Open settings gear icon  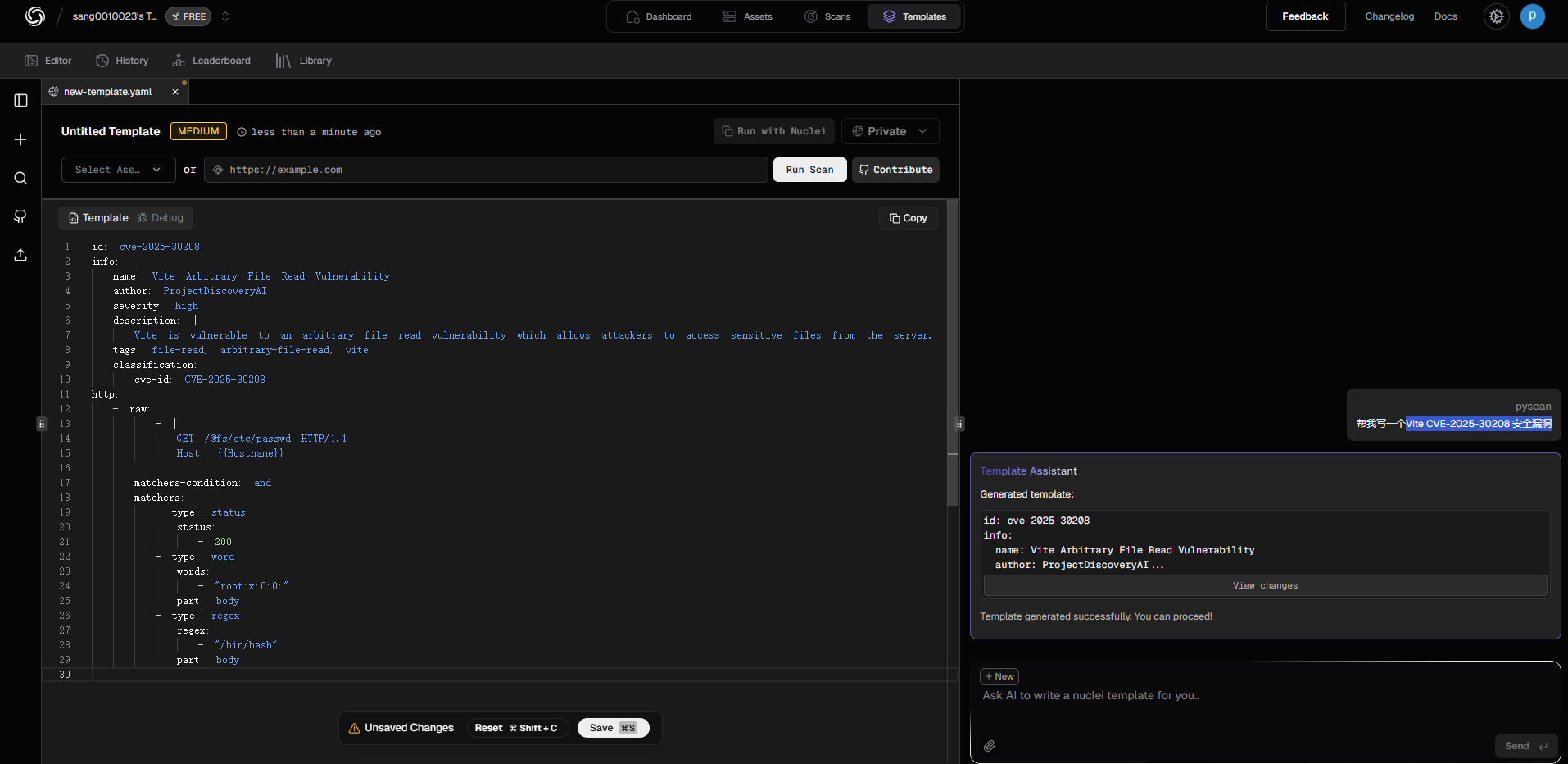(1497, 16)
